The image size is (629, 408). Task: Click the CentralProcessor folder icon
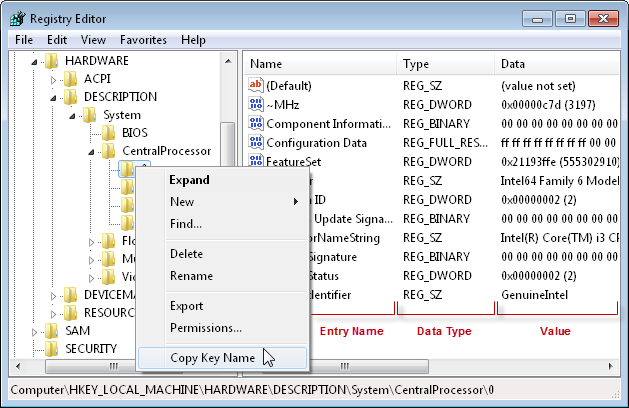(x=108, y=151)
